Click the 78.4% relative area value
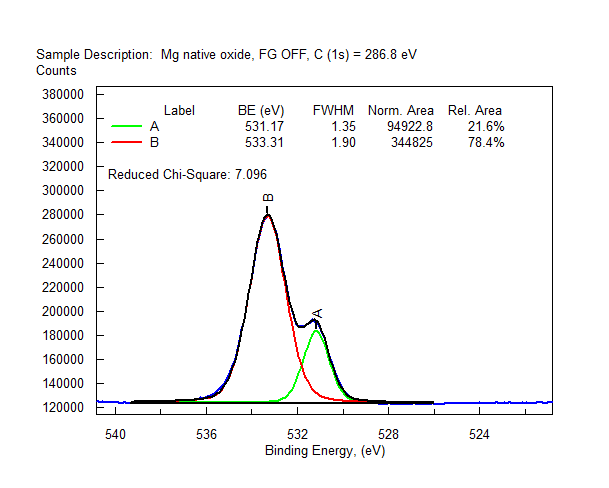This screenshot has height=488, width=609. [x=485, y=143]
